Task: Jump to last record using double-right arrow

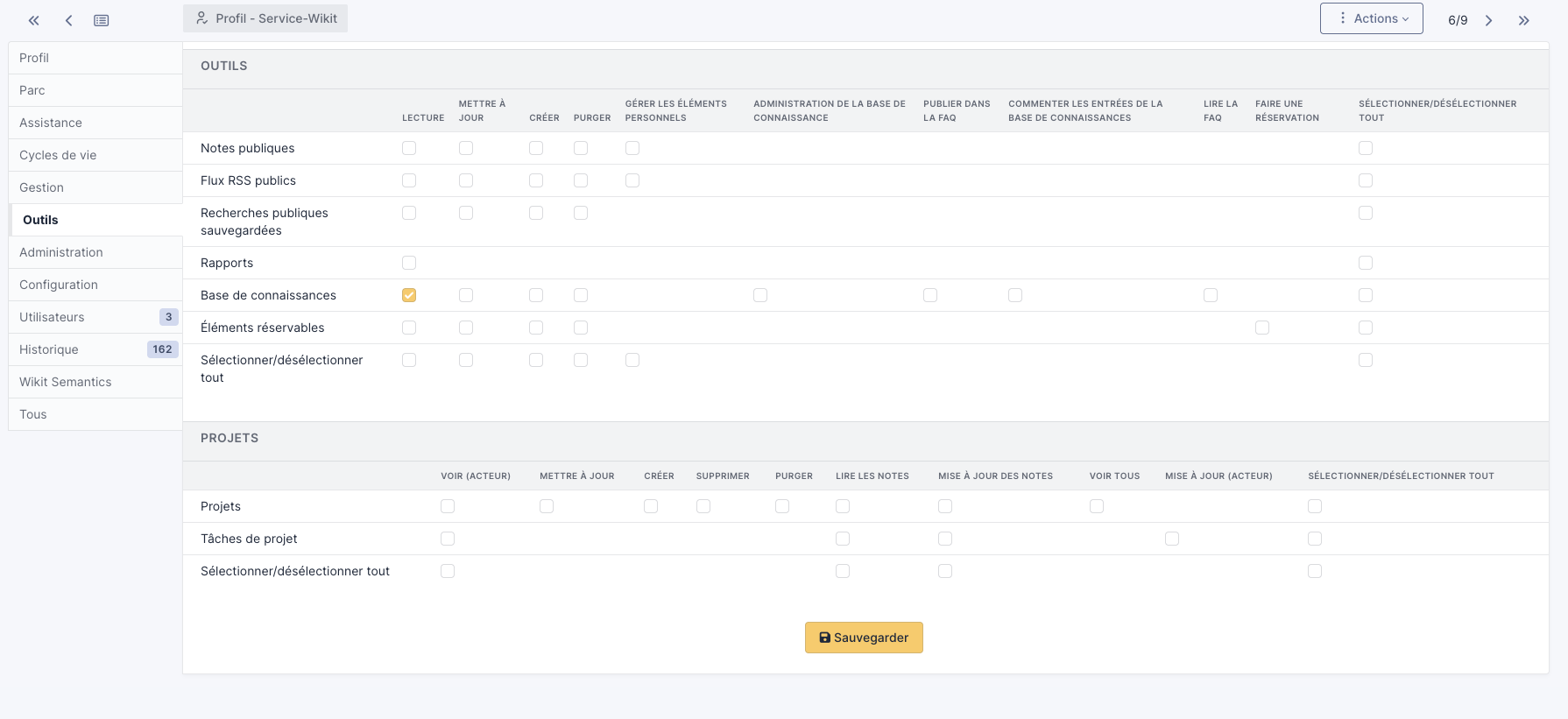Action: tap(1524, 20)
